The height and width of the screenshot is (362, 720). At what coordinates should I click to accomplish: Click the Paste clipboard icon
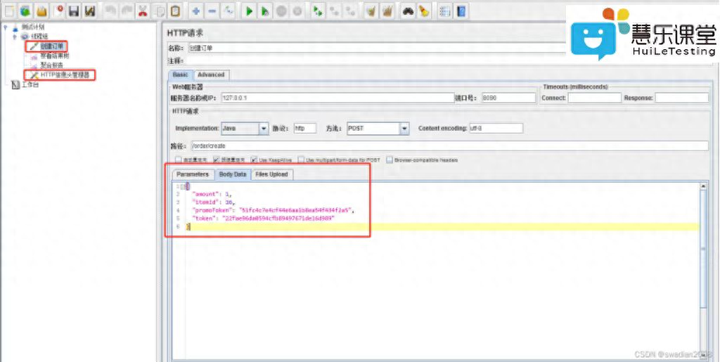coord(175,11)
